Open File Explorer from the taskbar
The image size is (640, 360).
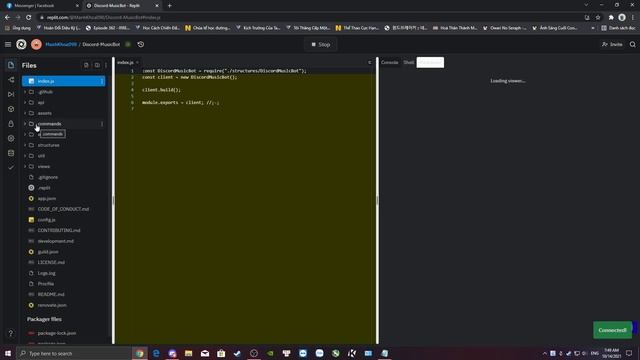pyautogui.click(x=189, y=353)
